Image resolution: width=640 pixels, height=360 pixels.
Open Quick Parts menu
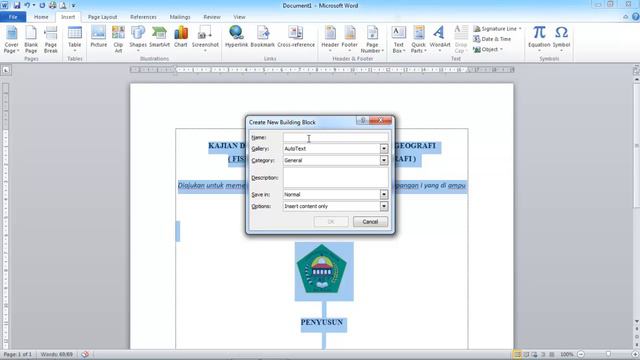tap(418, 39)
